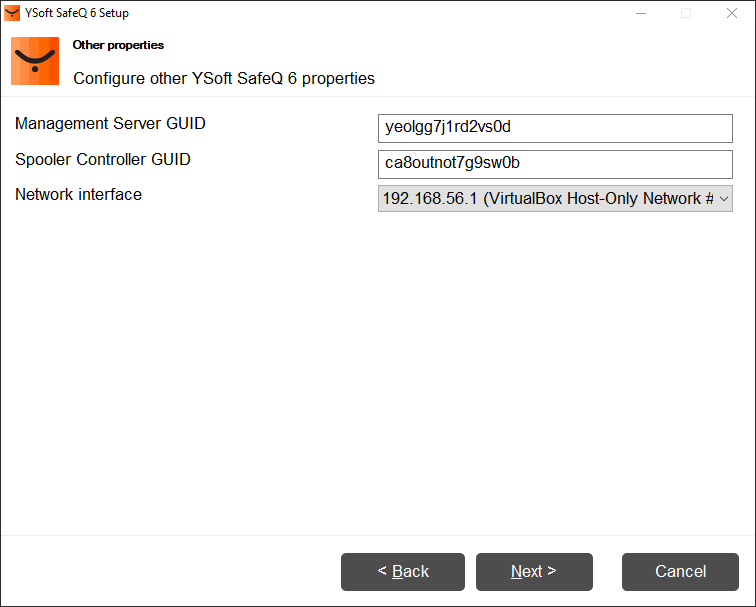Click the Network interface label
Viewport: 756px width, 607px height.
(x=78, y=194)
